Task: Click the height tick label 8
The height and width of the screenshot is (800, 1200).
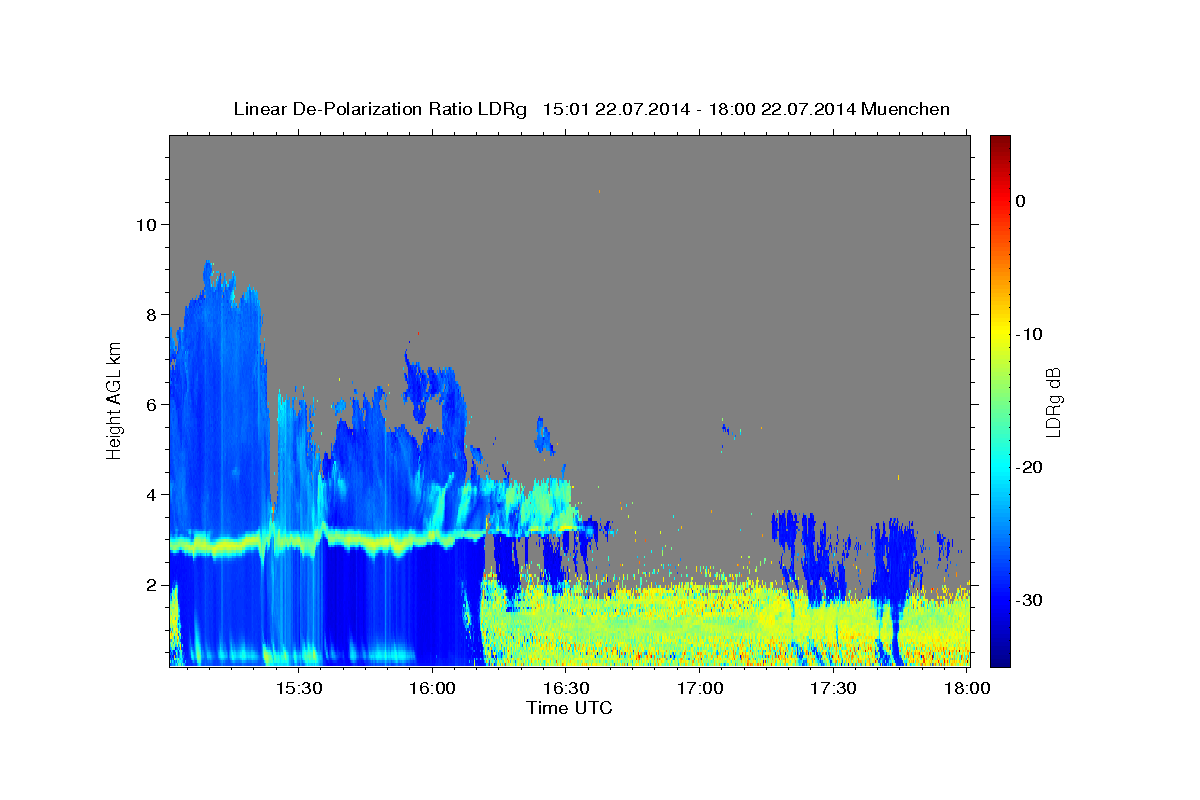Action: [x=150, y=314]
